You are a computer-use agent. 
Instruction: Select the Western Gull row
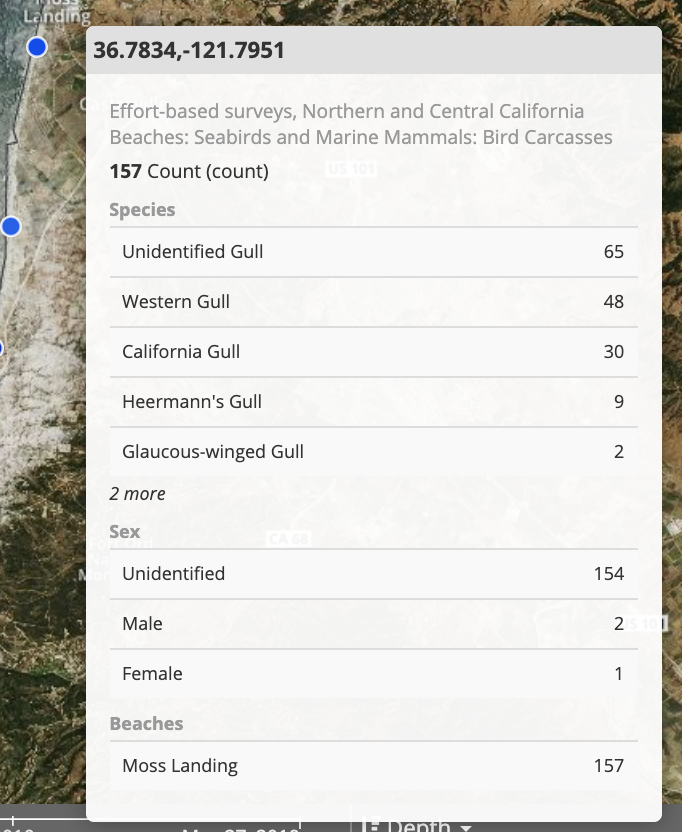pos(374,302)
